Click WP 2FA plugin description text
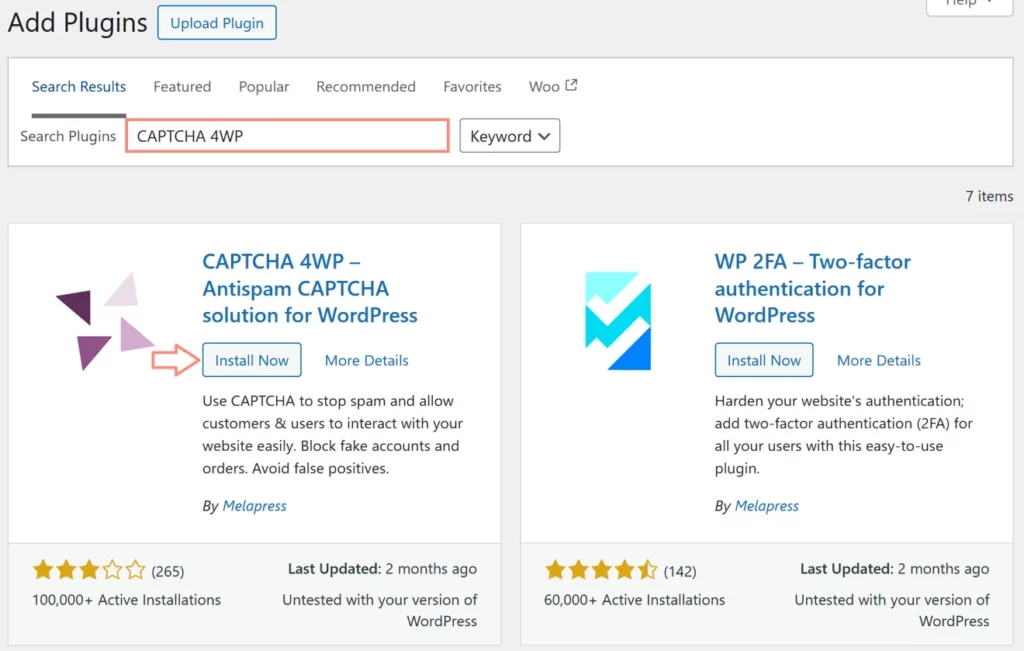 coord(844,434)
